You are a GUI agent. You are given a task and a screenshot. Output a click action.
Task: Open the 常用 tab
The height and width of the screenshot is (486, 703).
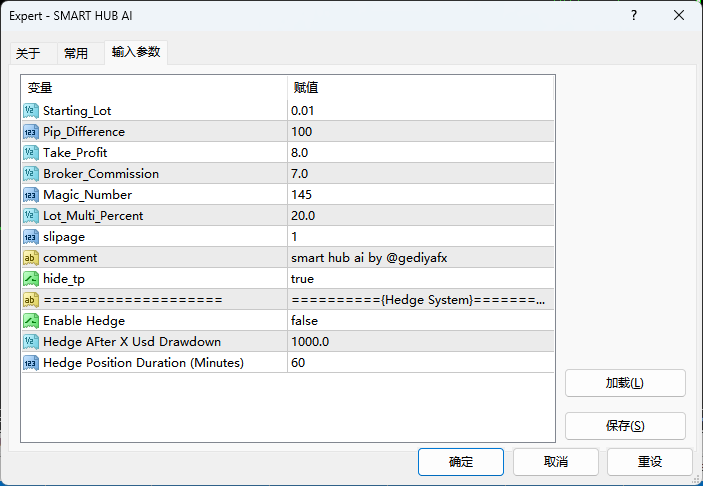76,53
